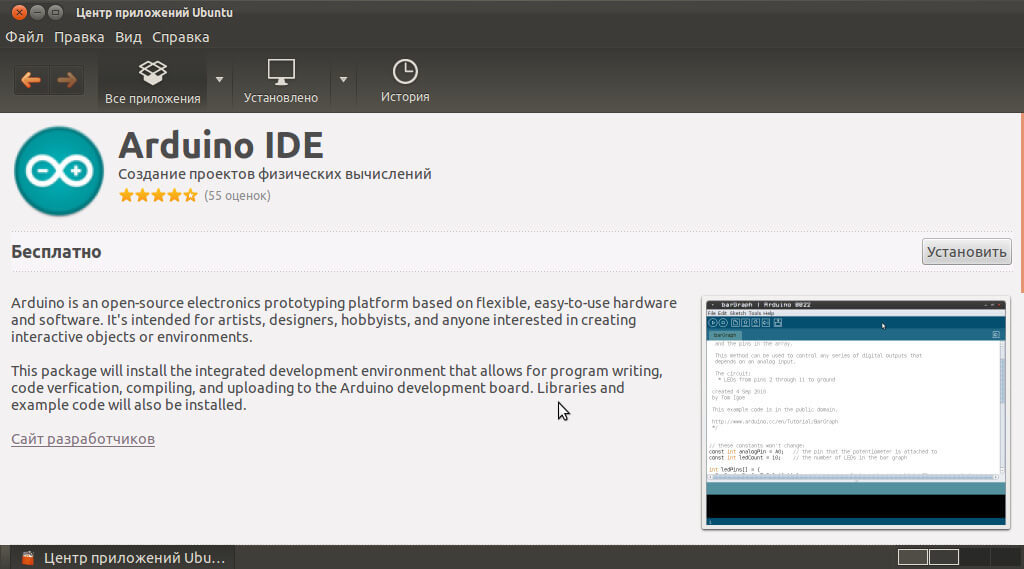Click the Arduino IDE title heading
The image size is (1024, 569).
click(221, 145)
